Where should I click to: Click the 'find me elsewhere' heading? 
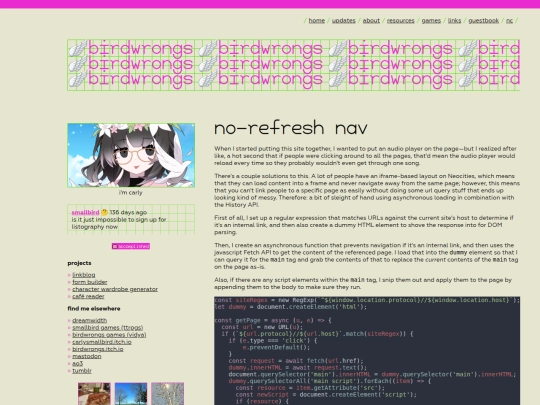pos(94,309)
